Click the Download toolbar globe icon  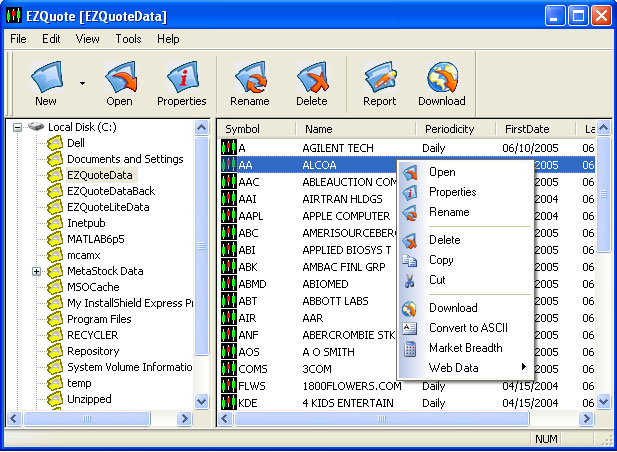tap(442, 77)
